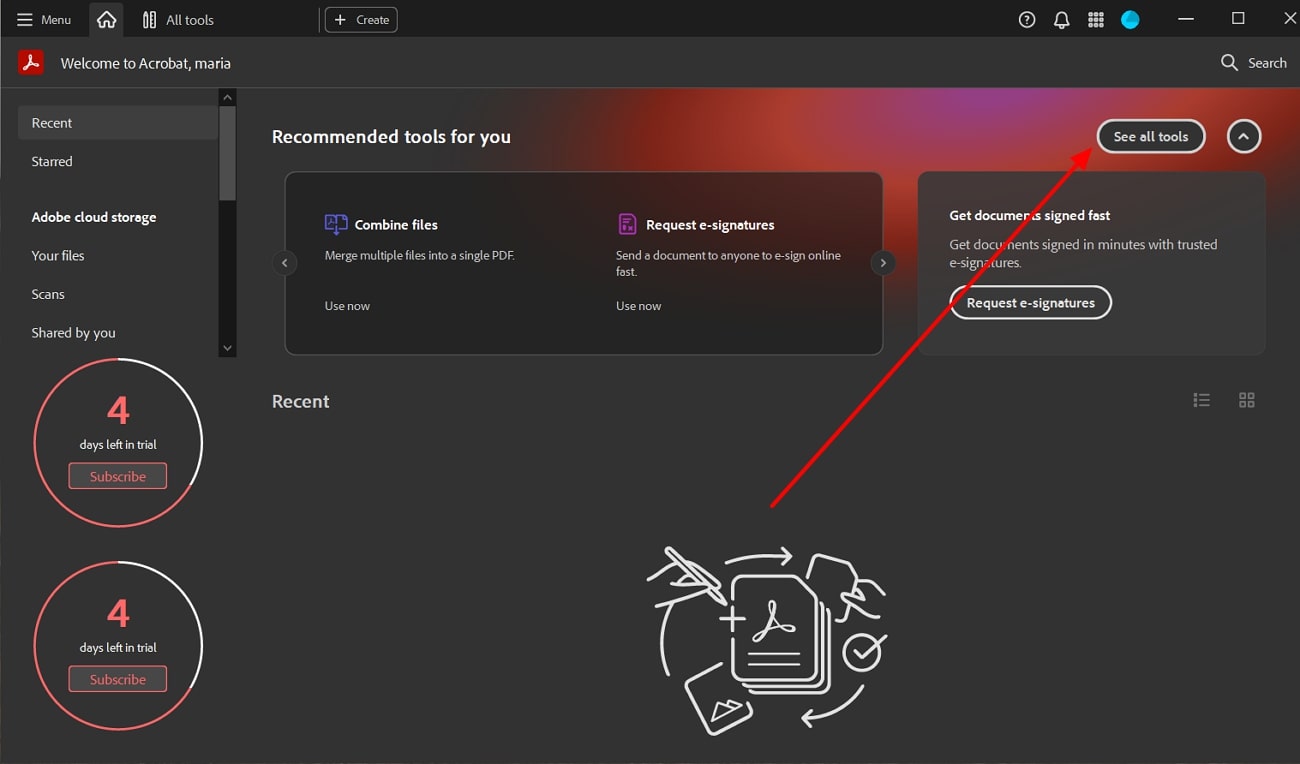This screenshot has height=764, width=1300.
Task: Open Scans in the sidebar
Action: pos(48,294)
